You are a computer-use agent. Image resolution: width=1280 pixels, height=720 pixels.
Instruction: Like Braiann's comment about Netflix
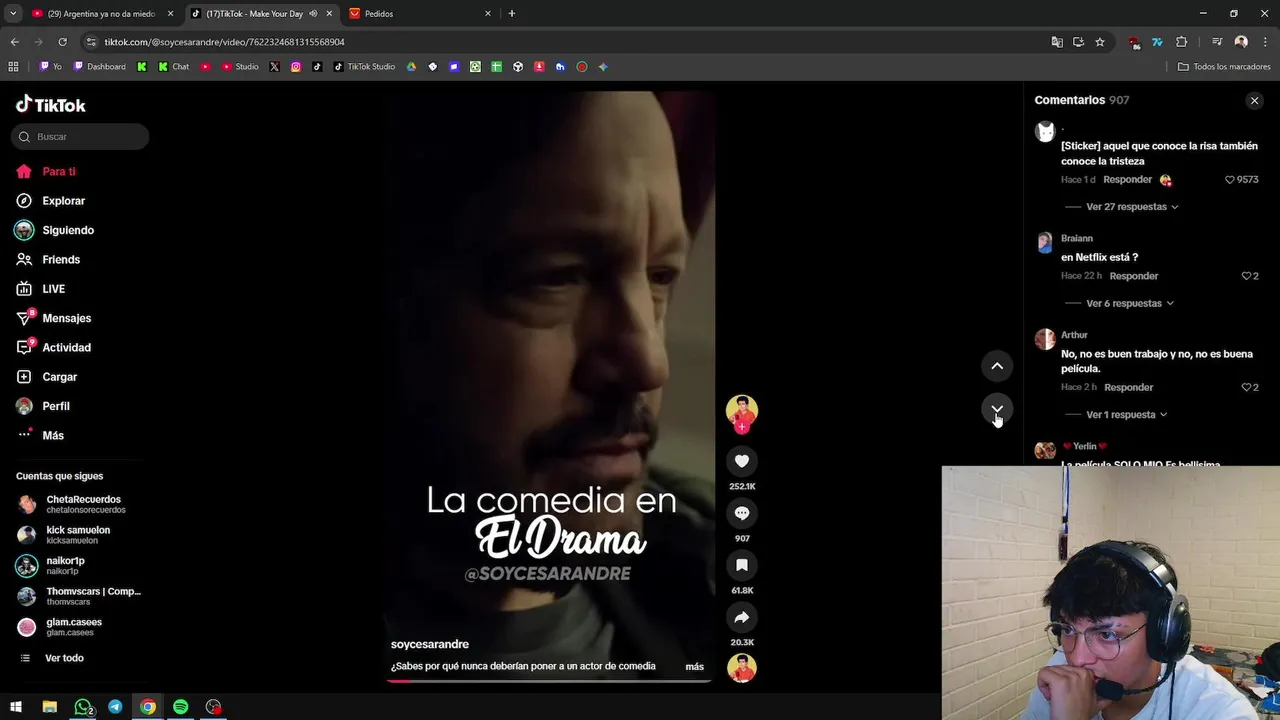point(1246,276)
